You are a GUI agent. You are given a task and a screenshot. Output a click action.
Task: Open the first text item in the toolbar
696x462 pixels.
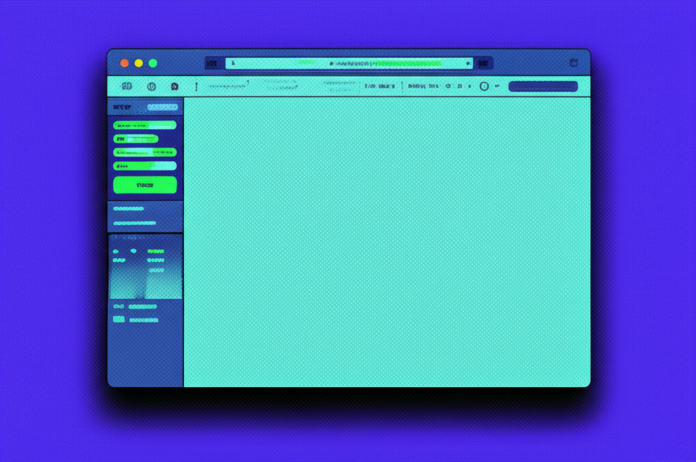click(228, 87)
